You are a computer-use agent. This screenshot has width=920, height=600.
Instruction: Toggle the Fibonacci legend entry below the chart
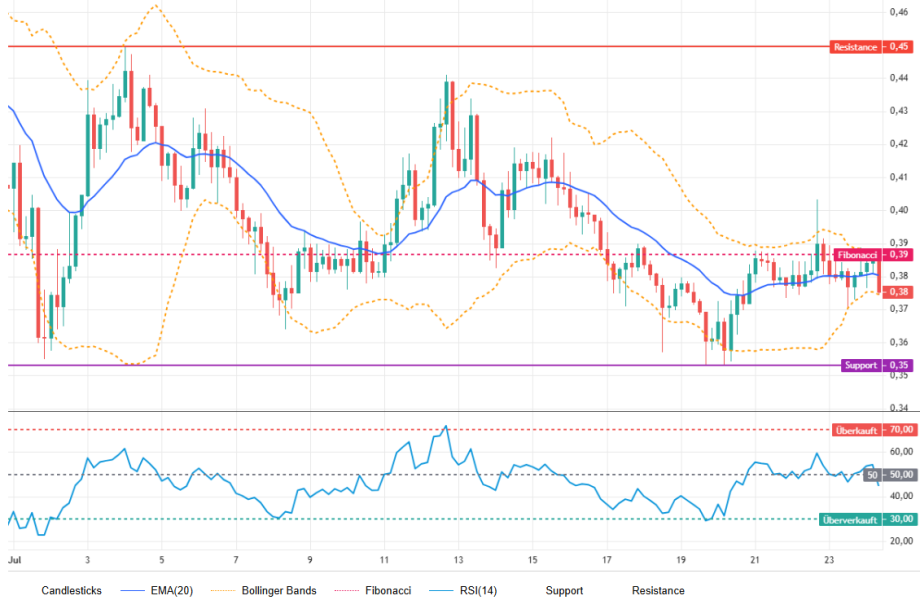coord(388,591)
